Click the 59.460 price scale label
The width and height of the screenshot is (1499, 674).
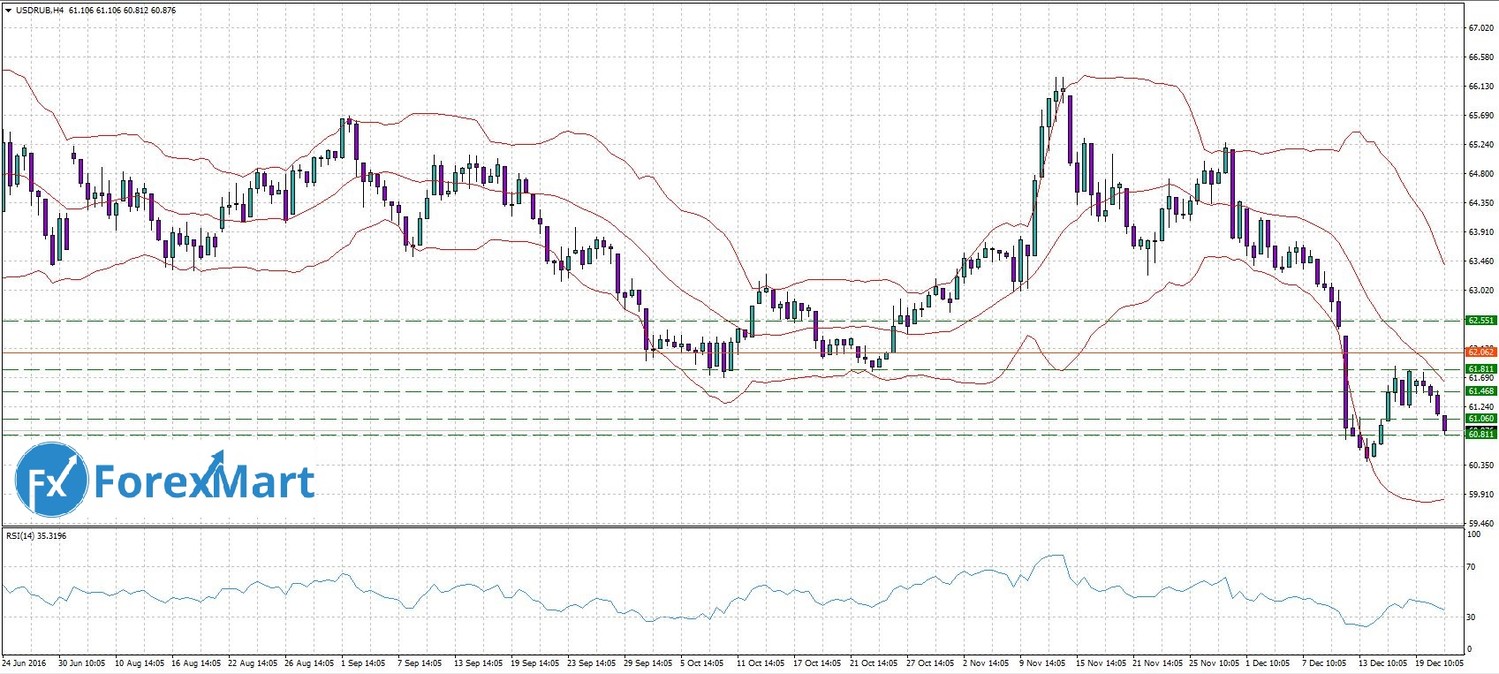pyautogui.click(x=1480, y=523)
